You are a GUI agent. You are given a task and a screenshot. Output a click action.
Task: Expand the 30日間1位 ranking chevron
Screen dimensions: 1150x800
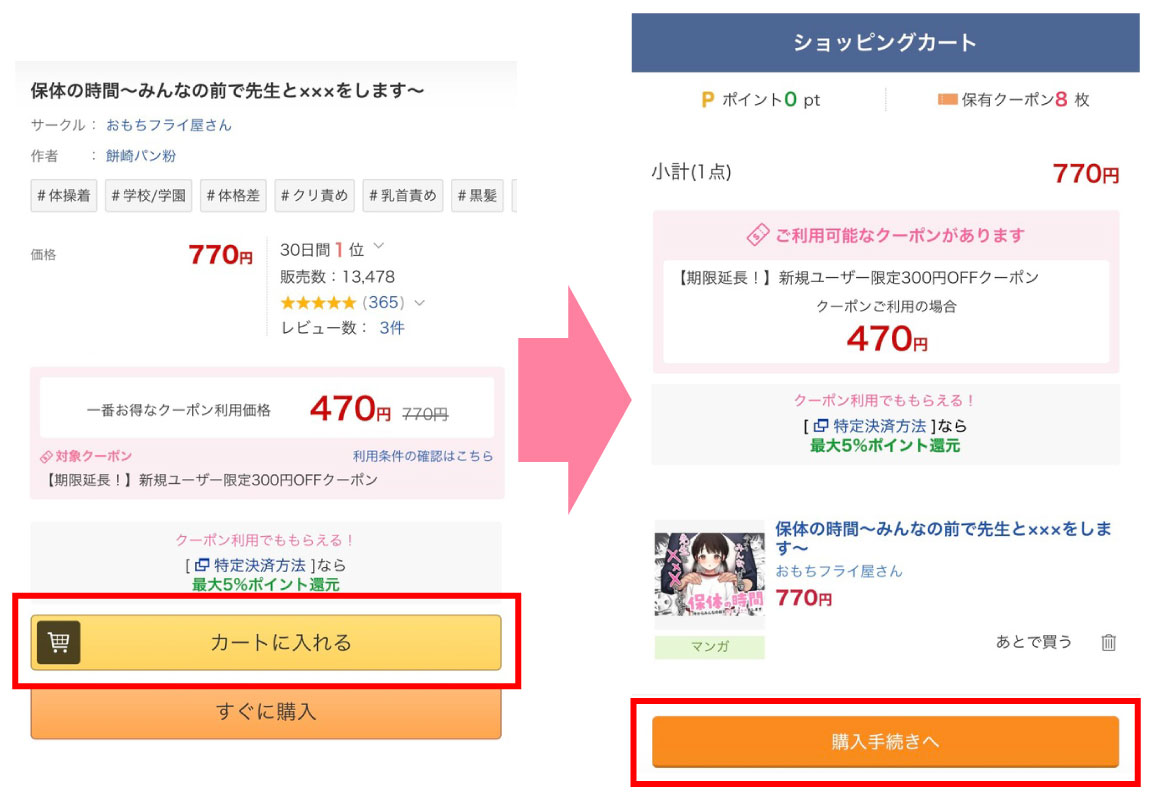click(378, 247)
